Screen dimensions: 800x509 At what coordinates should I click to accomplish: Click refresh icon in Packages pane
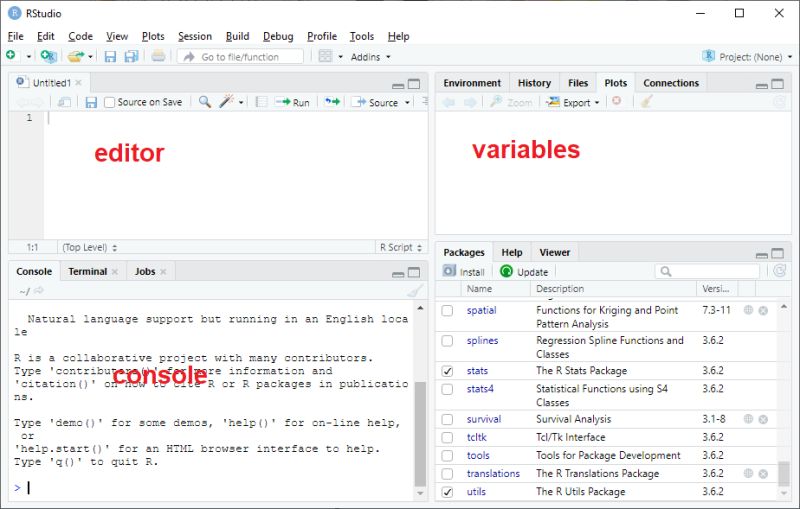(x=779, y=271)
